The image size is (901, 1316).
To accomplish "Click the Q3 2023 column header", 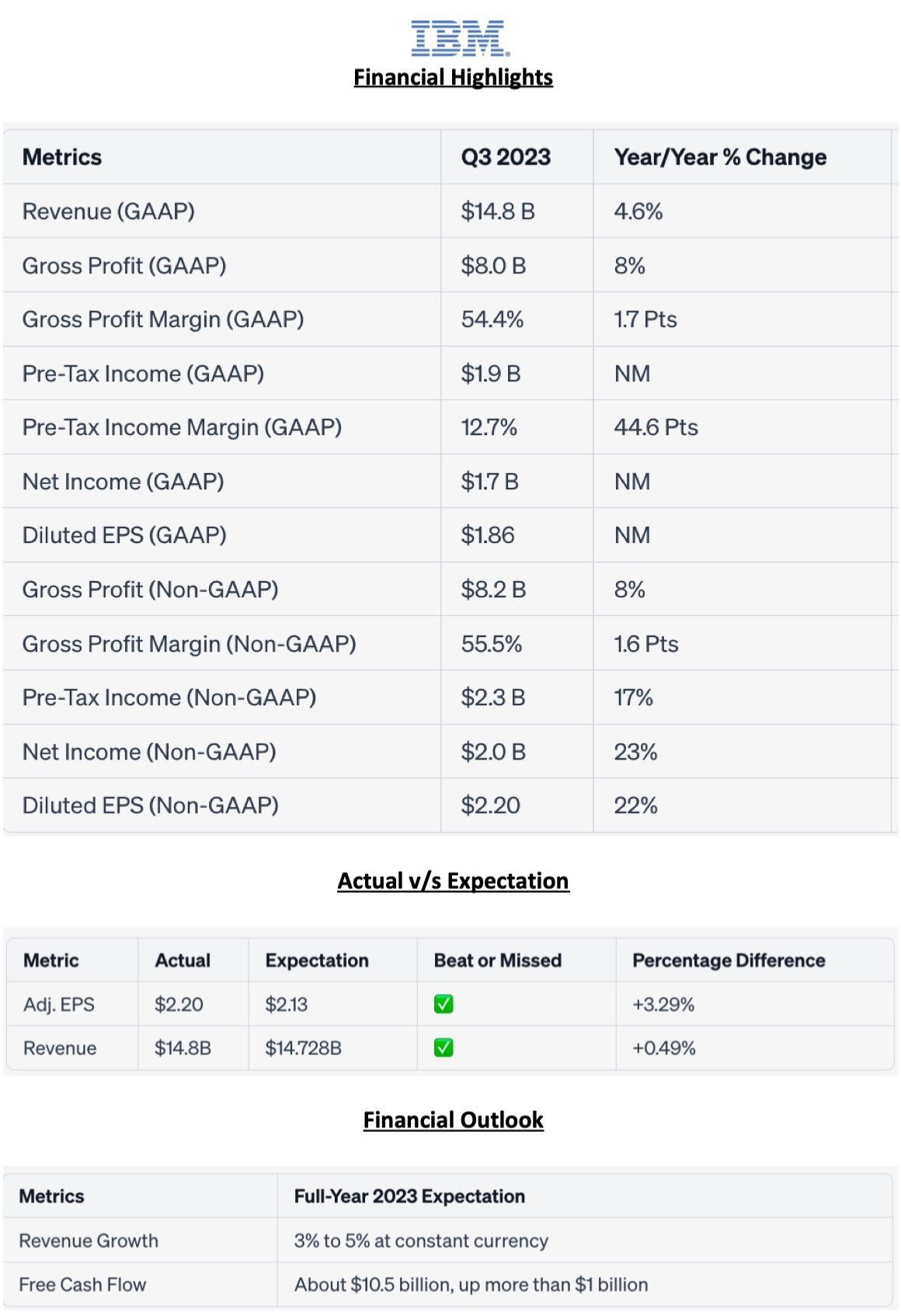I will tap(506, 157).
